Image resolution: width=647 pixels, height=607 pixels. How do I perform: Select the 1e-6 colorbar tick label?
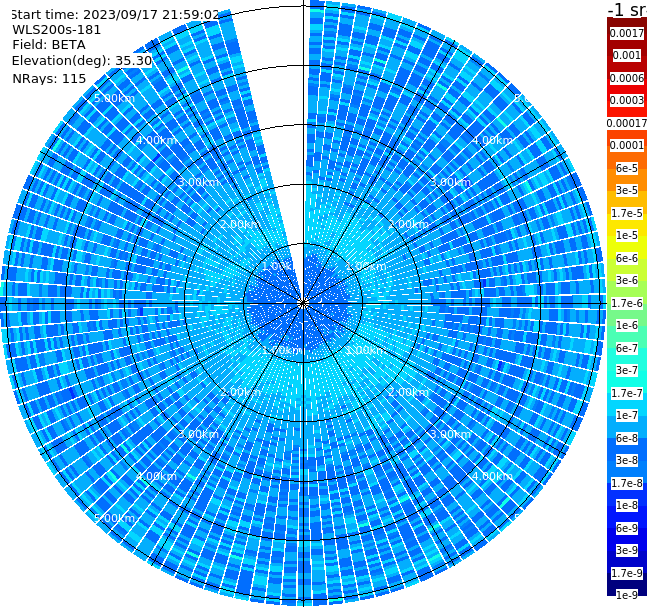coord(627,325)
